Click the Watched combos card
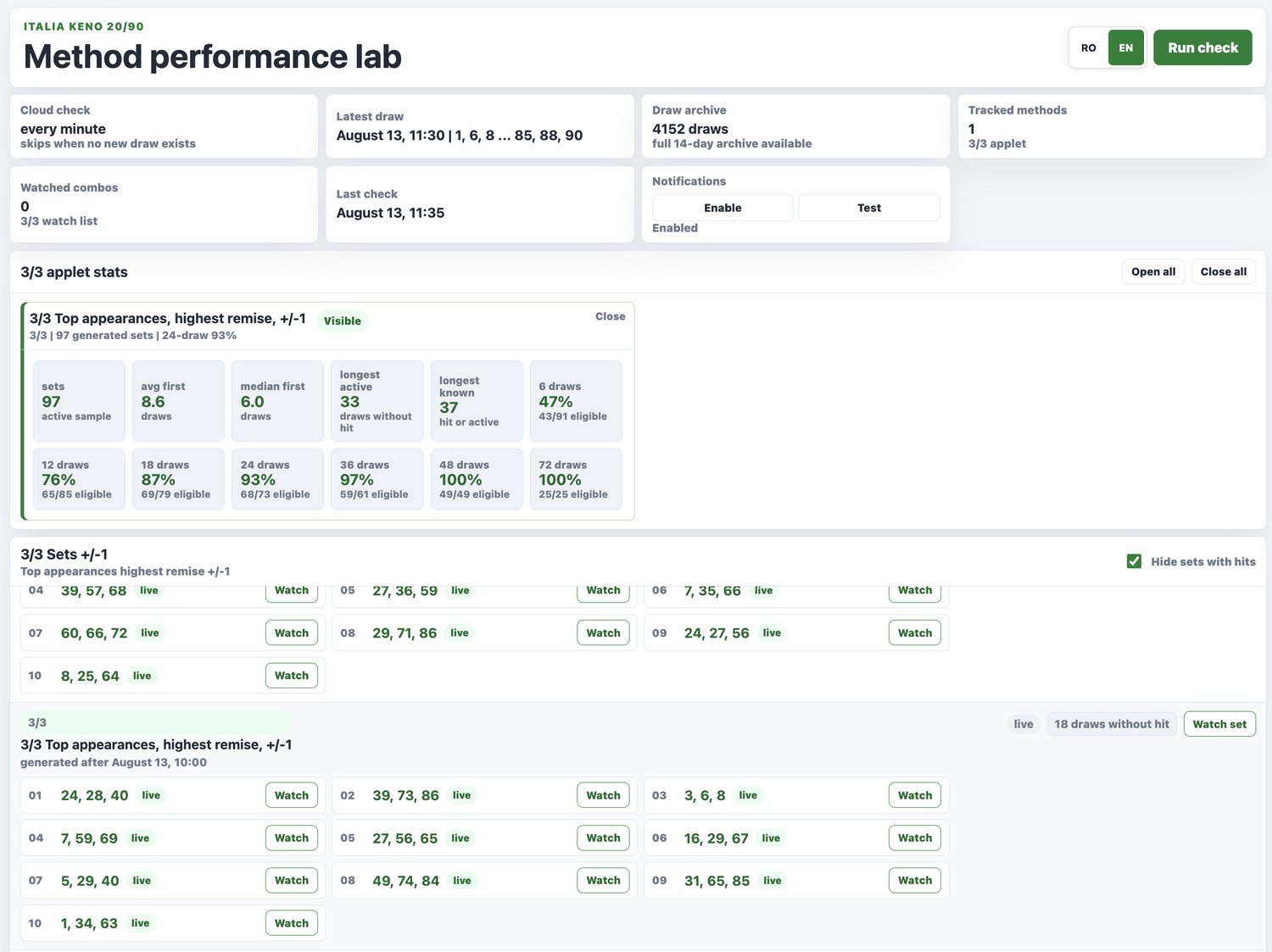 coord(164,204)
